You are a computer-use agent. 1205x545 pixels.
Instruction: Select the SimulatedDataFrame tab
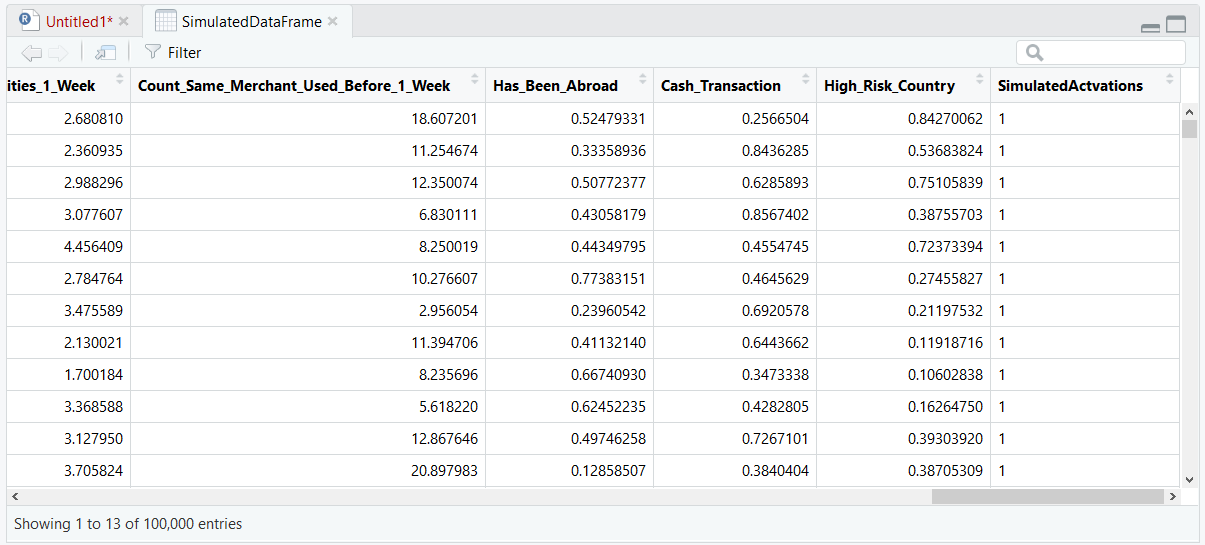pyautogui.click(x=251, y=21)
